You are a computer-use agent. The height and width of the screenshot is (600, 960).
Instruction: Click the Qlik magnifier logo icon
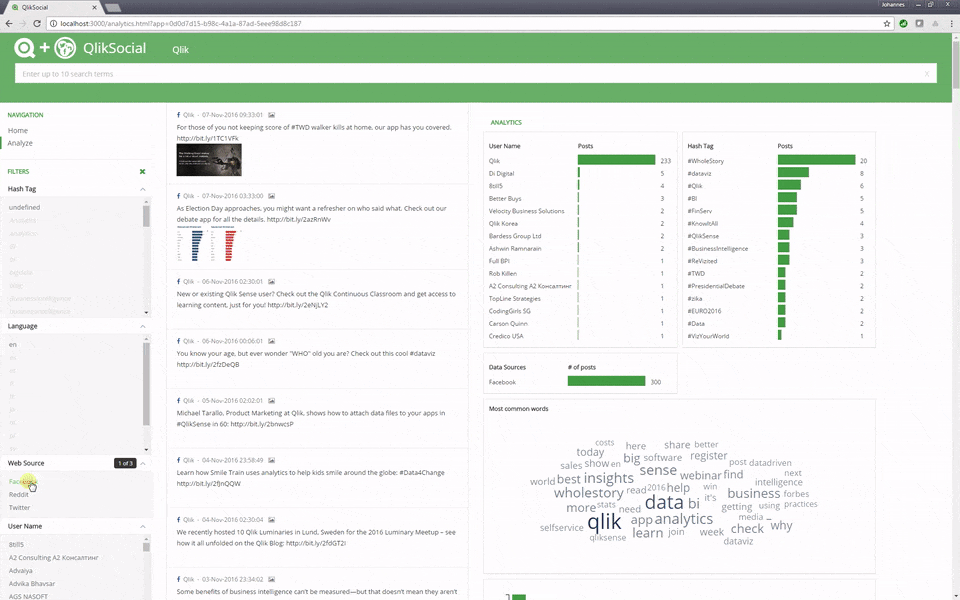click(24, 48)
